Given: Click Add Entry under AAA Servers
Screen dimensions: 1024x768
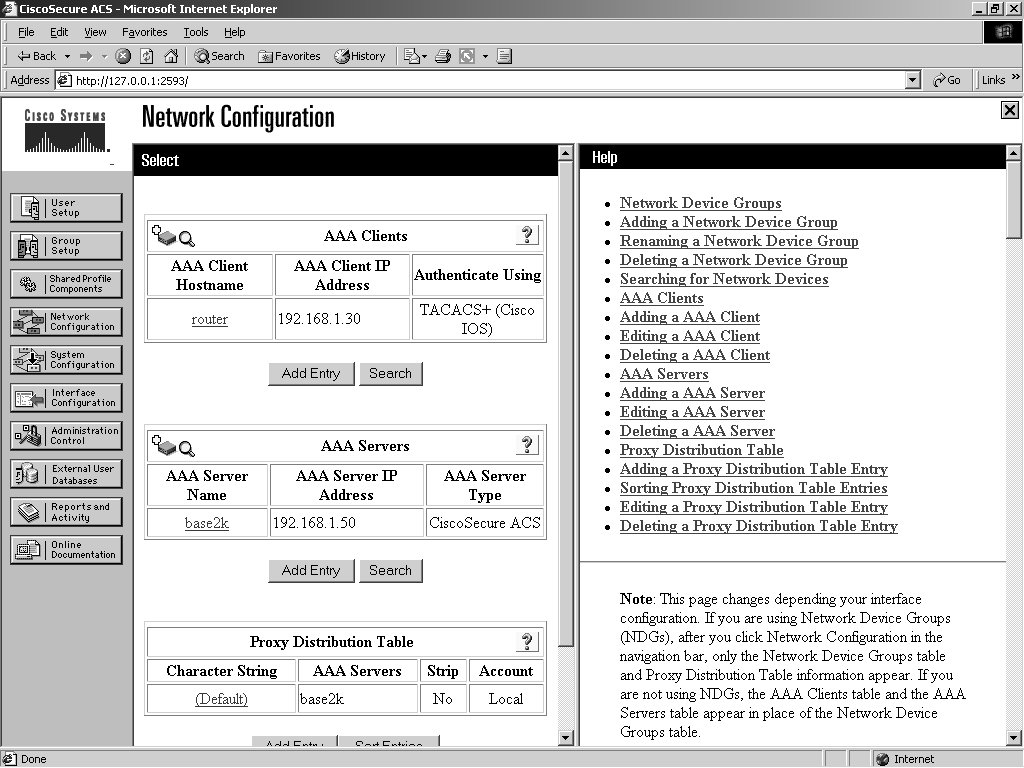Looking at the screenshot, I should click(x=311, y=570).
